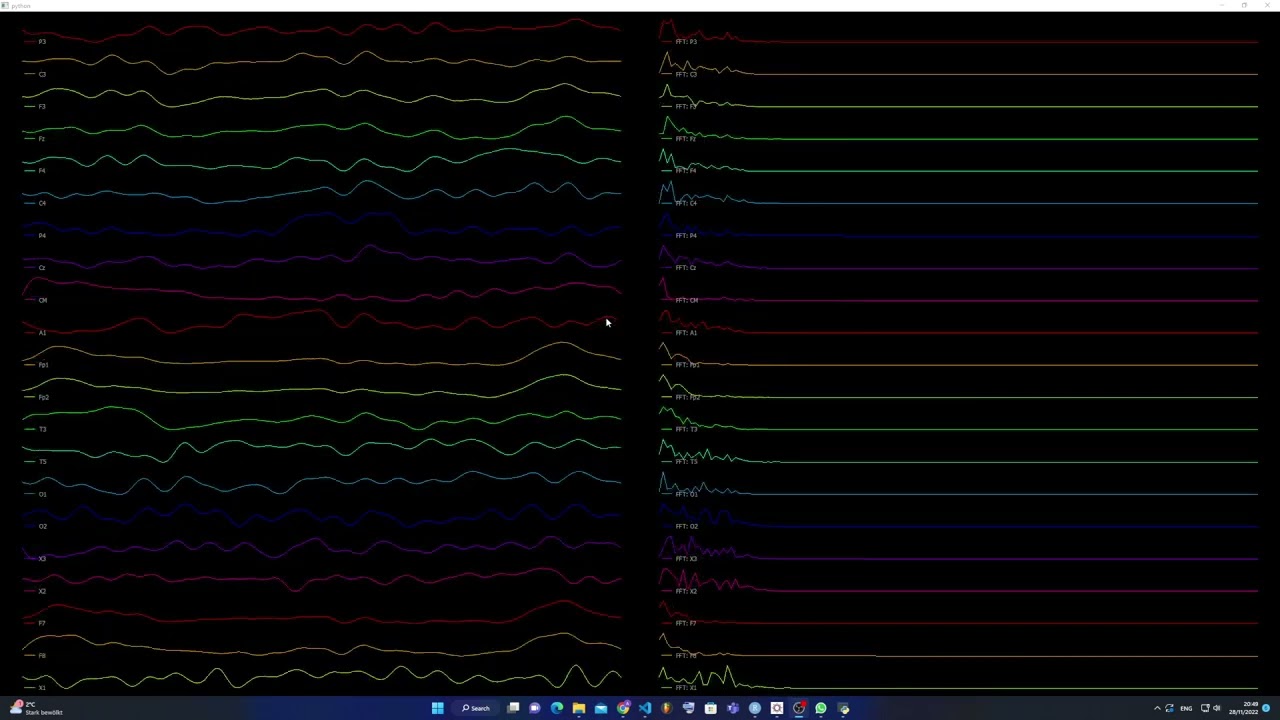This screenshot has height=720, width=1280.
Task: Open the Windows Start menu
Action: point(438,708)
